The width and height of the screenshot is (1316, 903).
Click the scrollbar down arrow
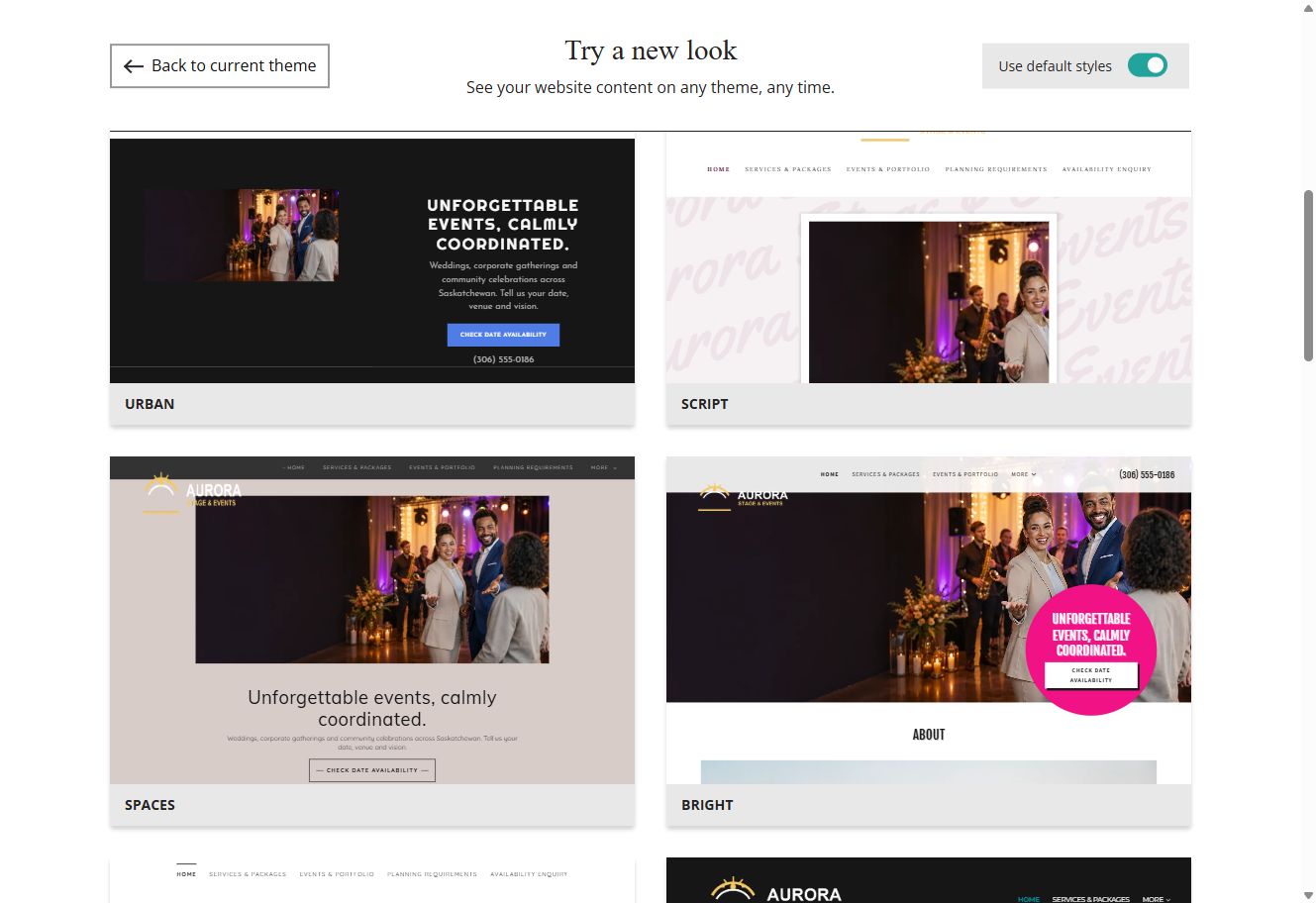[x=1308, y=895]
